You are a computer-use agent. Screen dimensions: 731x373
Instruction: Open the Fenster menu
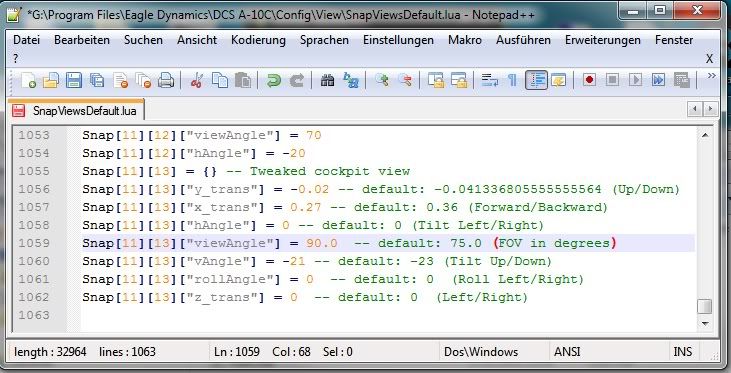click(x=674, y=40)
